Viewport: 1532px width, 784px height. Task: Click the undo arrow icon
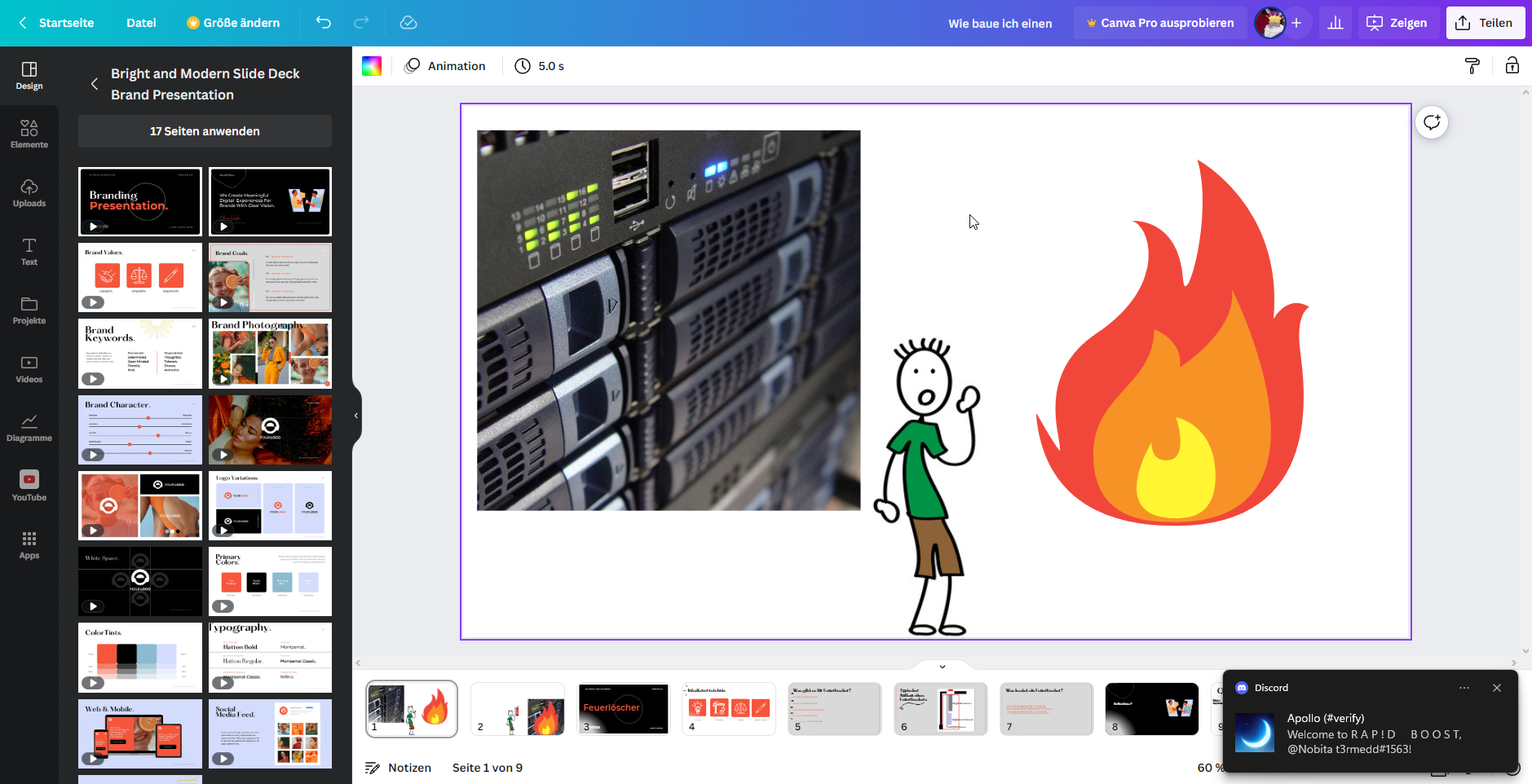tap(324, 23)
